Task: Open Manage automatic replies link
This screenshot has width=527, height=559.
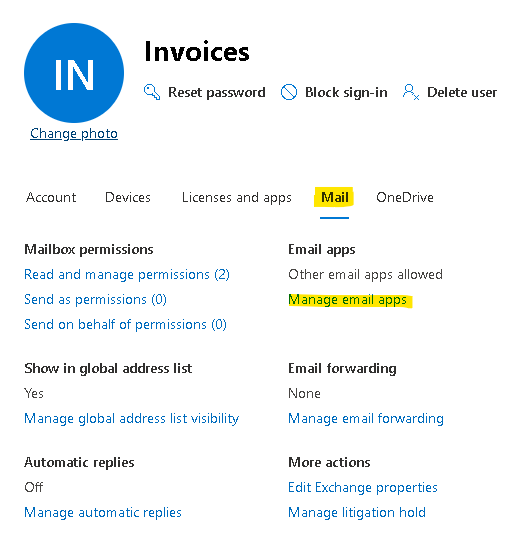Action: point(103,513)
